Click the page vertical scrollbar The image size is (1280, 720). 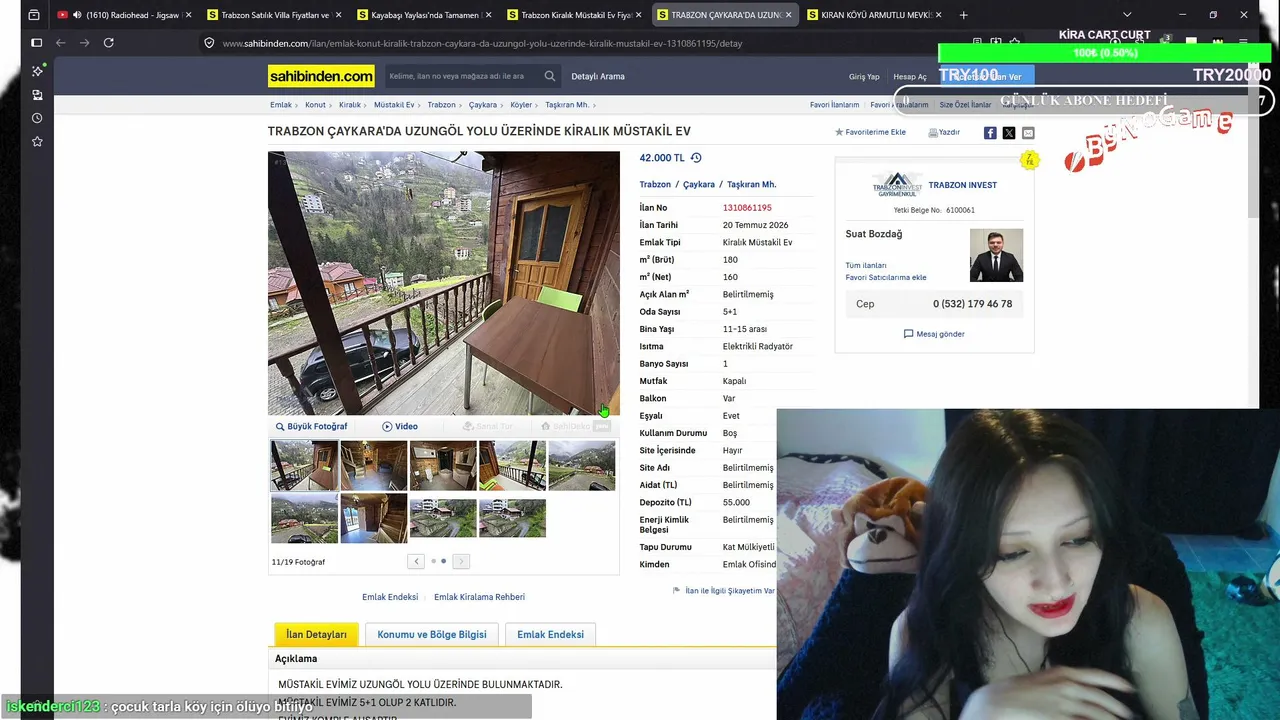click(x=1253, y=140)
